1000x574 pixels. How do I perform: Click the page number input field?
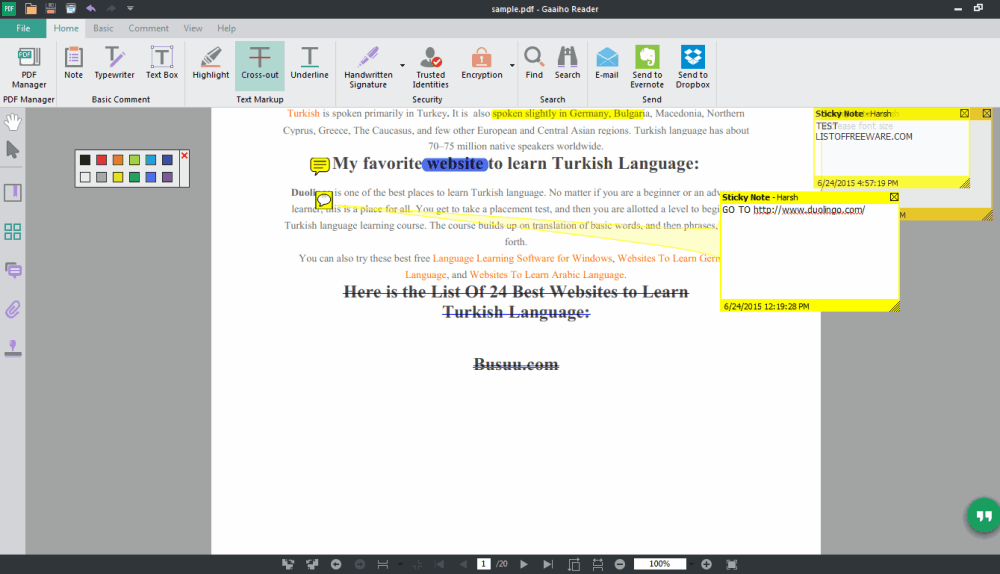coord(484,564)
